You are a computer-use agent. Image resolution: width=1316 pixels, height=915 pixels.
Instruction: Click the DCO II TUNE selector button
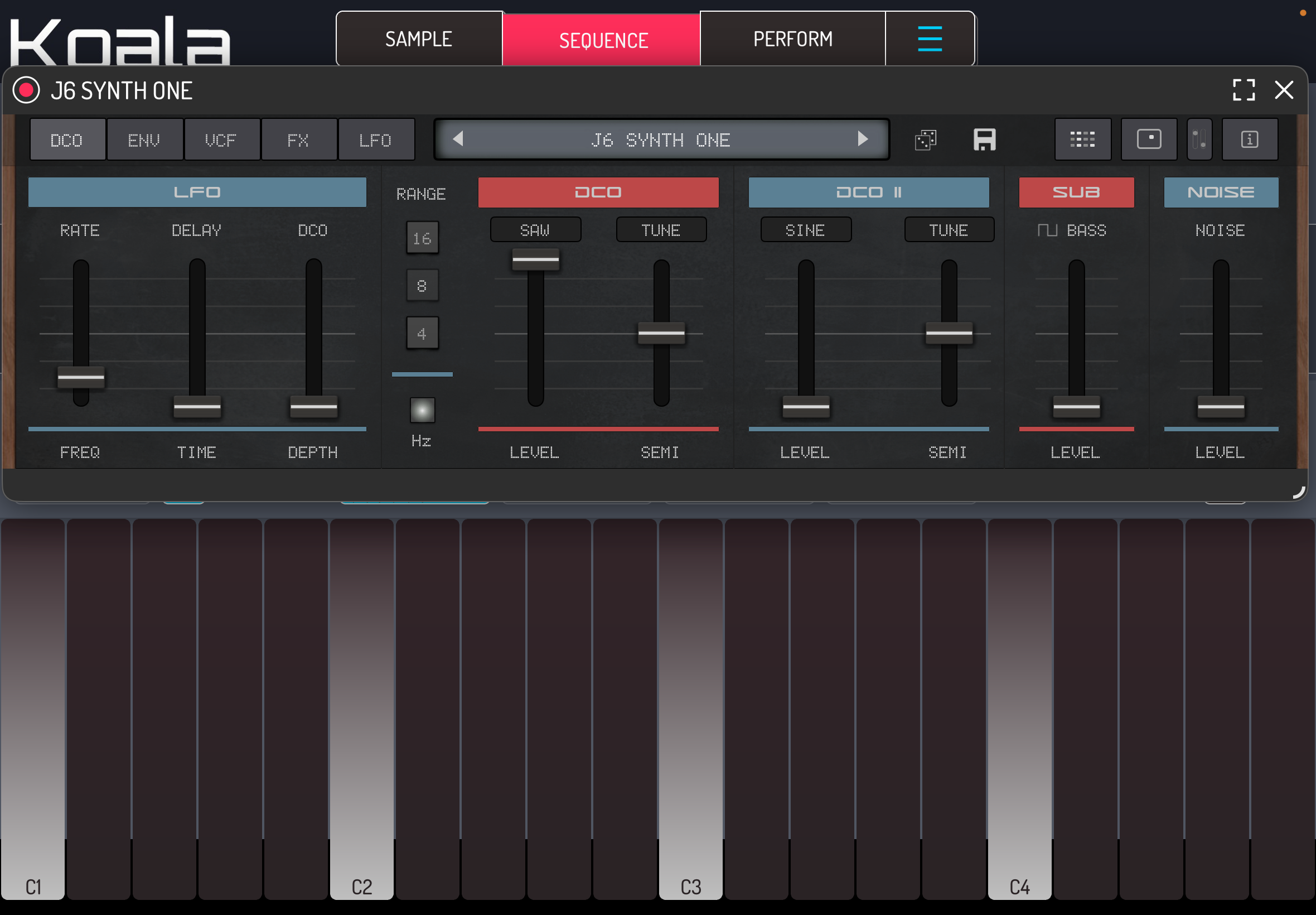(949, 230)
